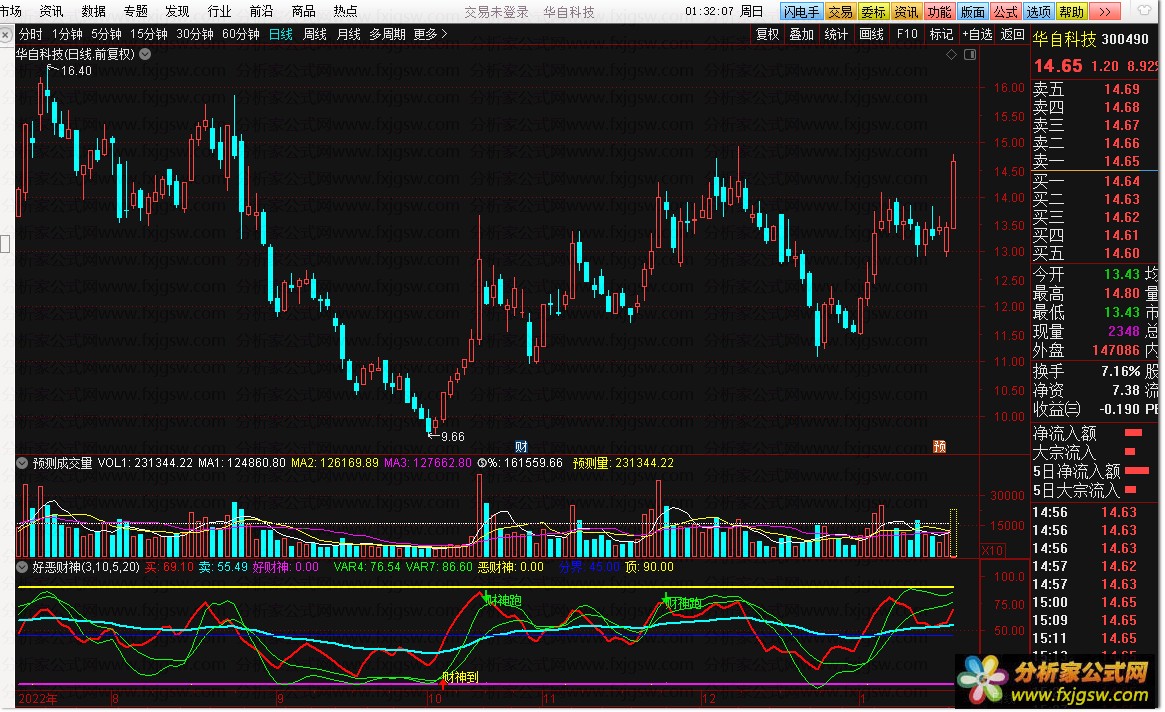
Task: Close the chart panel with the X icon
Action: tap(6, 34)
